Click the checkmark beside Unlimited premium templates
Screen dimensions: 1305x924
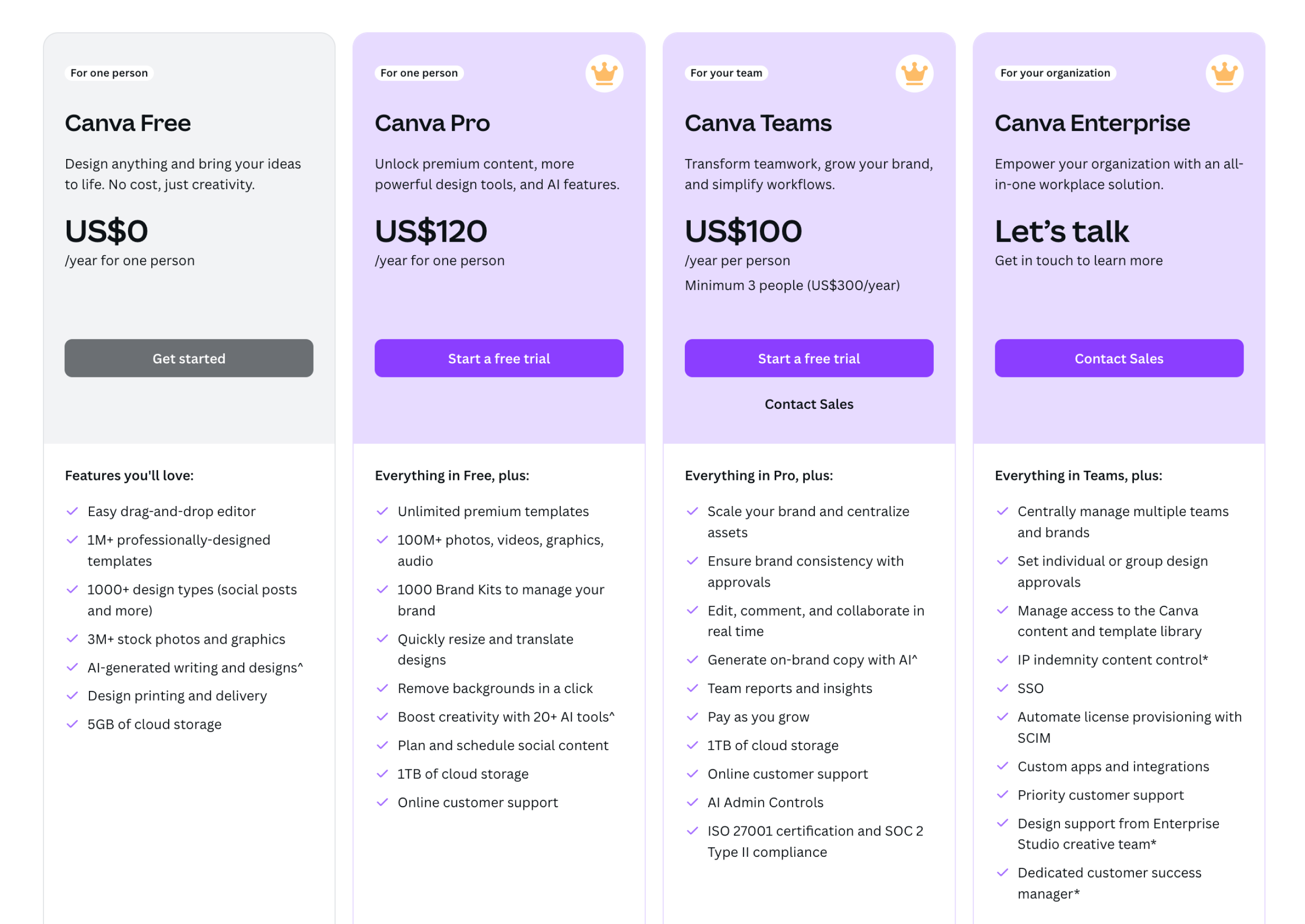[x=382, y=511]
